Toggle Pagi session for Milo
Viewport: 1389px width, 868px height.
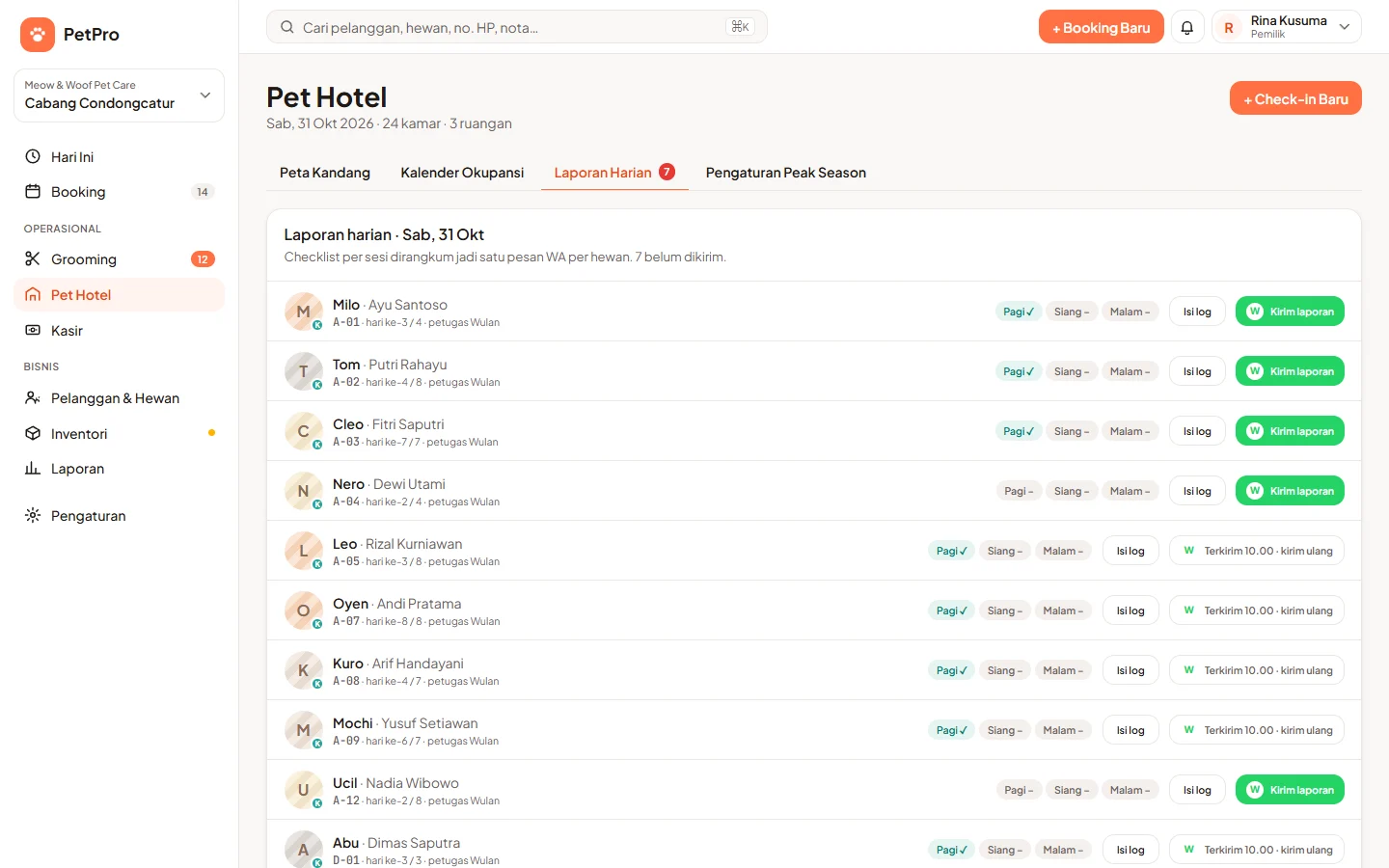(1019, 312)
